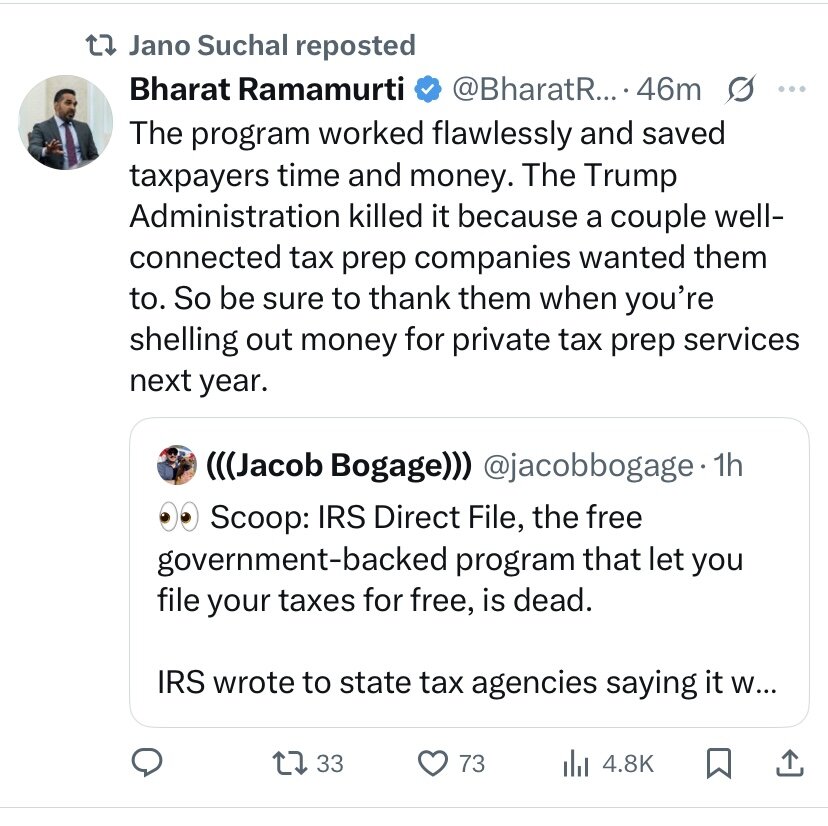The height and width of the screenshot is (826, 828).
Task: Tap the share upload icon
Action: pos(789,764)
